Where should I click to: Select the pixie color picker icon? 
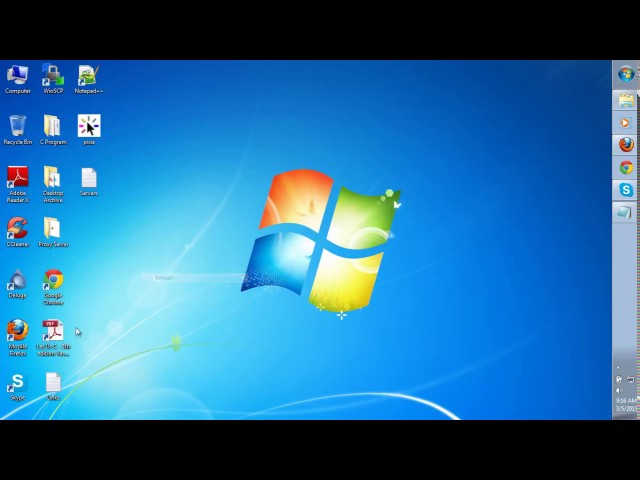(x=89, y=130)
